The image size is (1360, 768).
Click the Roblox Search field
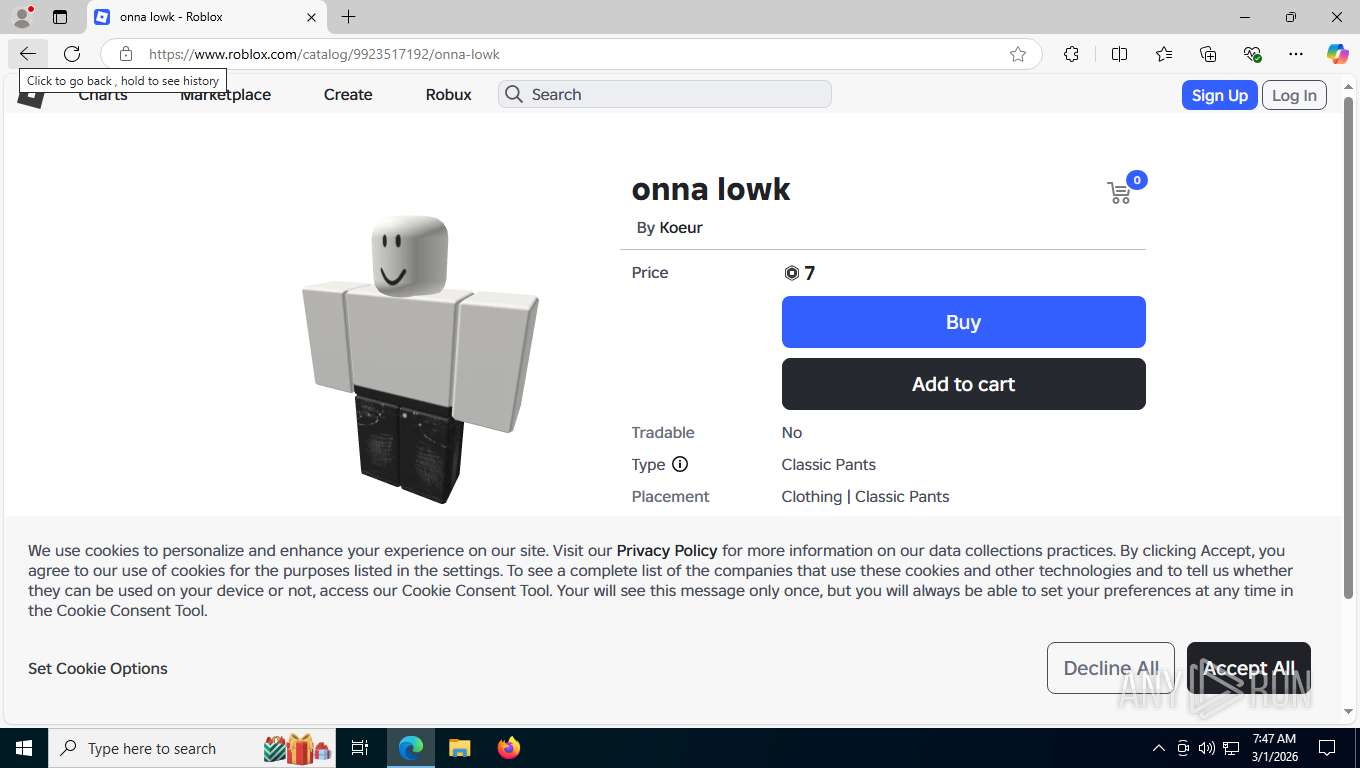pos(665,94)
